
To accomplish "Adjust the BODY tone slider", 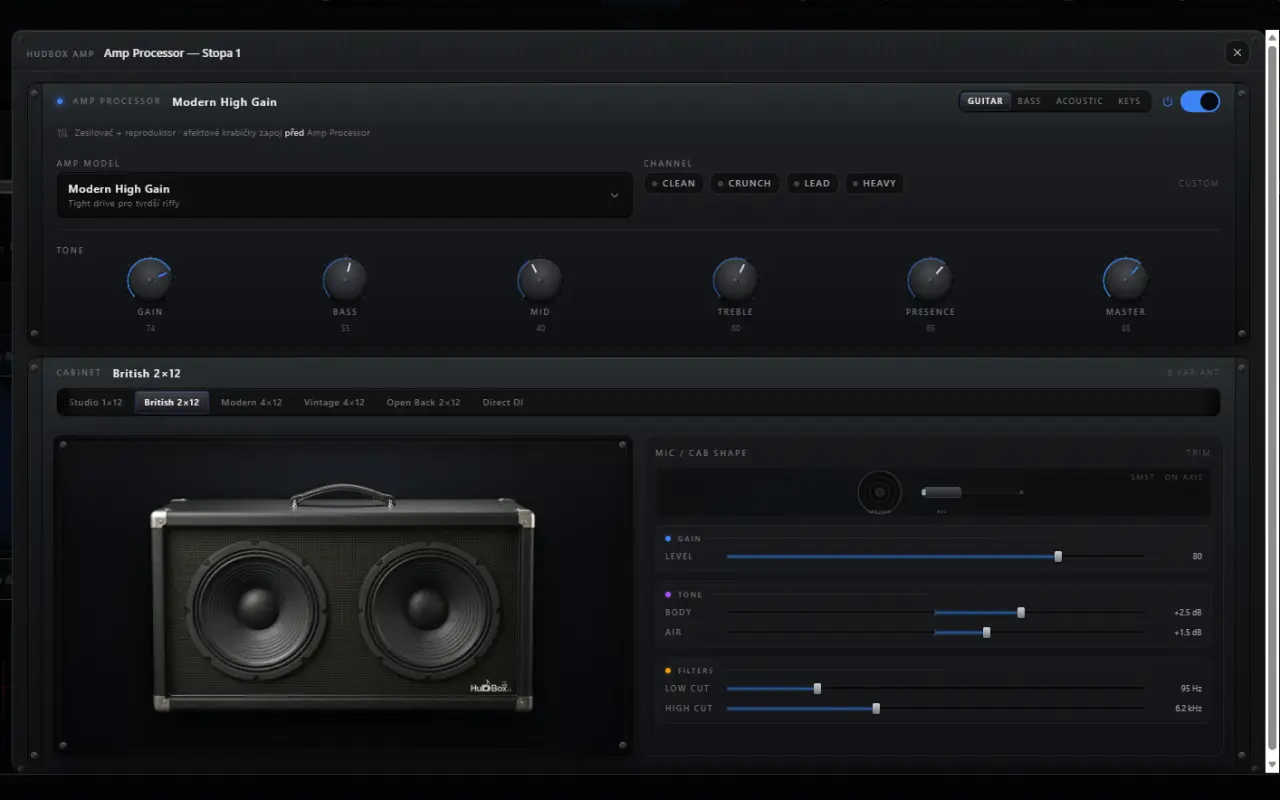I will coord(935,612).
